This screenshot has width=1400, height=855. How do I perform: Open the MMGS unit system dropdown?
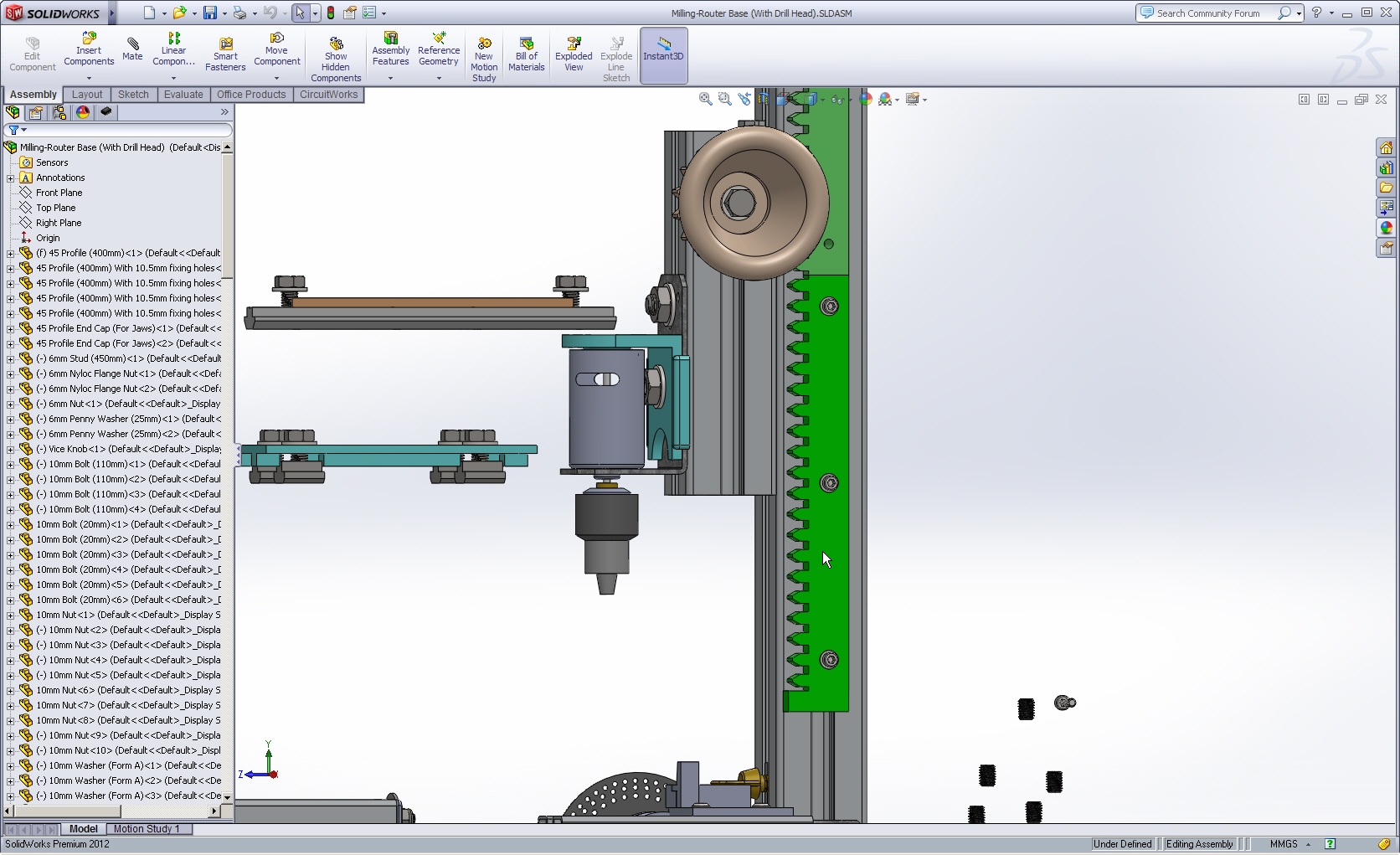tap(1308, 844)
